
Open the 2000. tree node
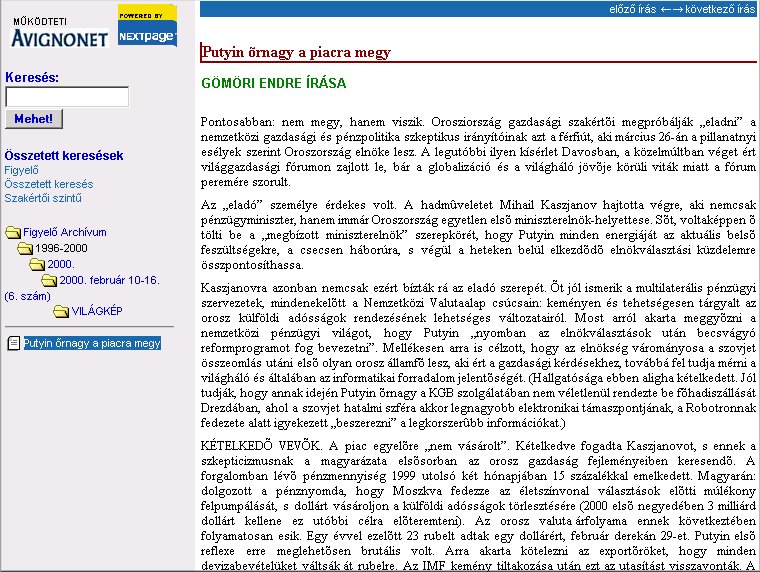(61, 264)
